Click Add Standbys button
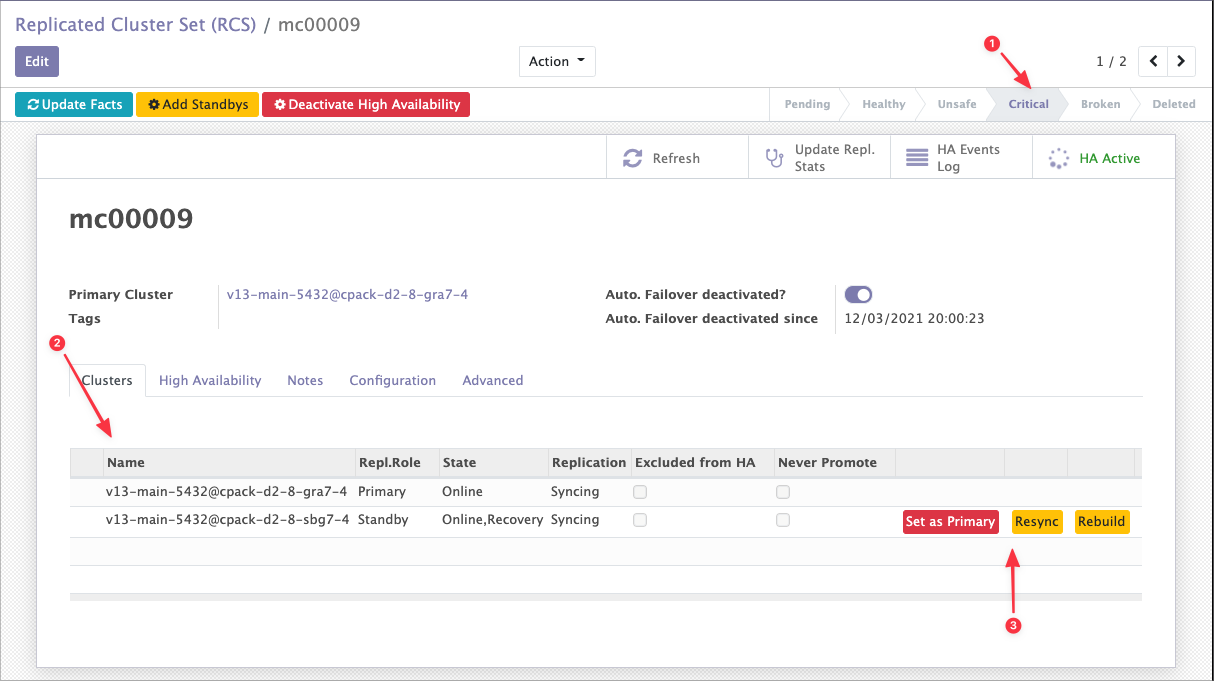The height and width of the screenshot is (681, 1214). tap(197, 104)
